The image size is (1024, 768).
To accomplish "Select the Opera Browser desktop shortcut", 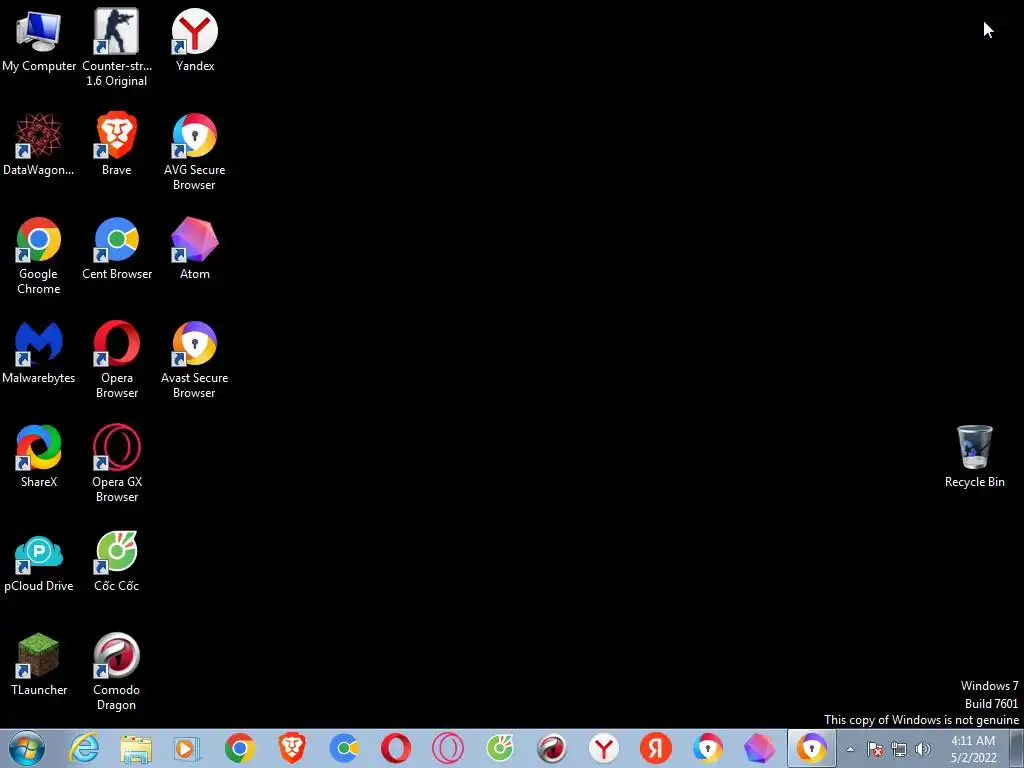I will (116, 359).
